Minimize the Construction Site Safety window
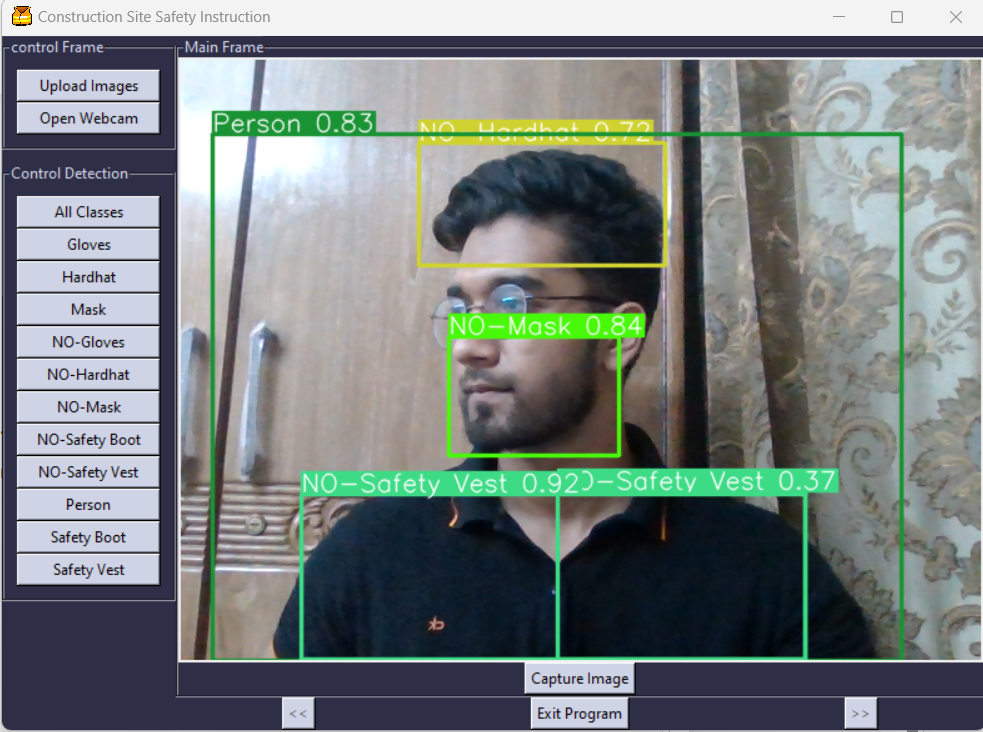 [837, 17]
